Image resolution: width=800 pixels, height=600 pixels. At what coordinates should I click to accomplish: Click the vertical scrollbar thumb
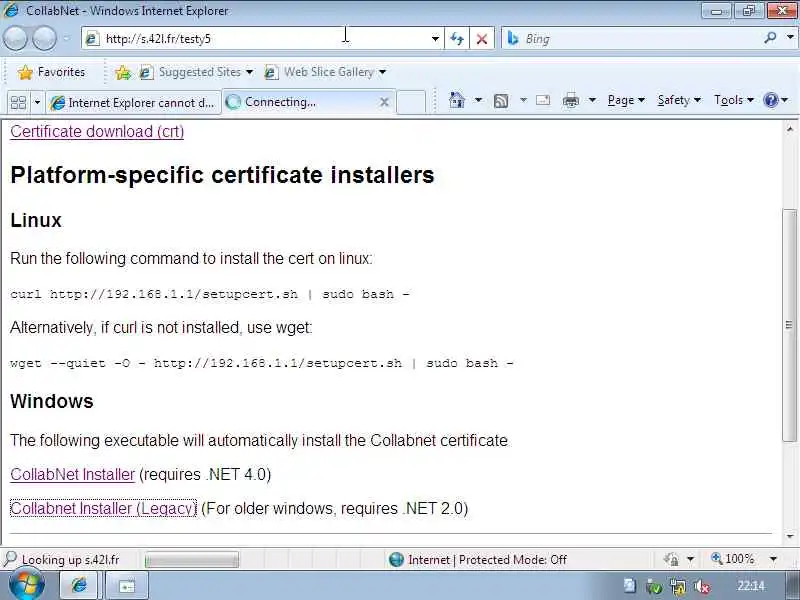click(789, 325)
